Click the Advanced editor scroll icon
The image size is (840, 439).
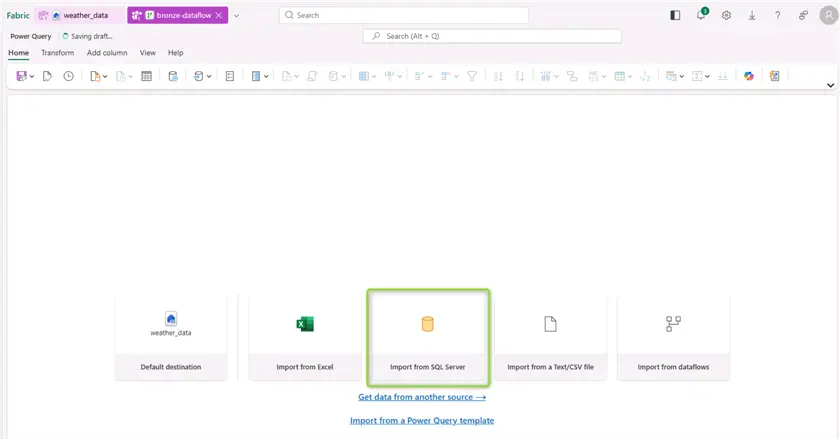coord(312,76)
